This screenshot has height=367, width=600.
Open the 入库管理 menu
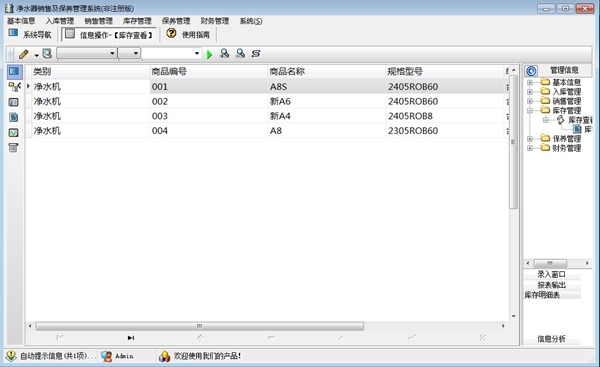(x=60, y=21)
